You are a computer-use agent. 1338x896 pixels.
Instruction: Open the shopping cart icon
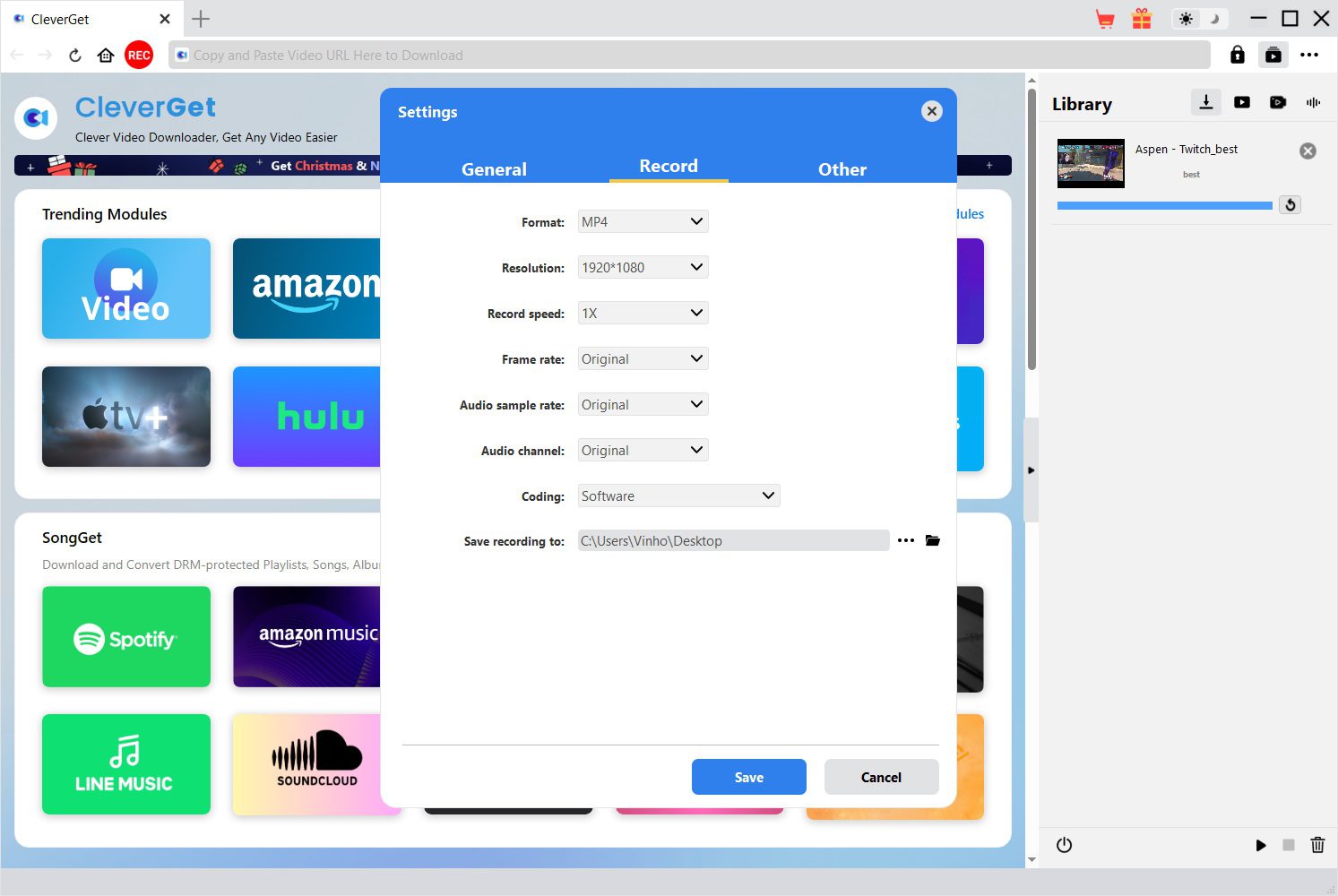(1105, 19)
